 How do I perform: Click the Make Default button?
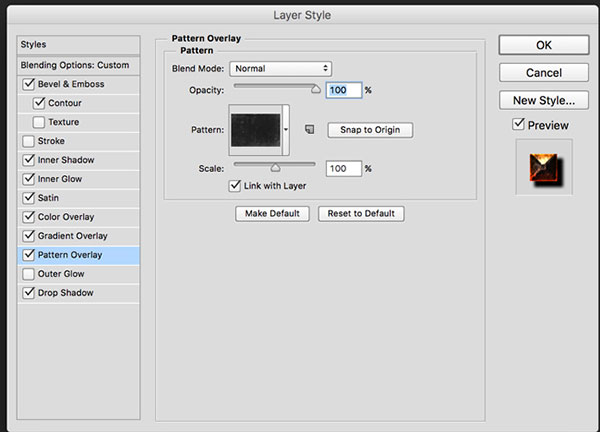(272, 214)
